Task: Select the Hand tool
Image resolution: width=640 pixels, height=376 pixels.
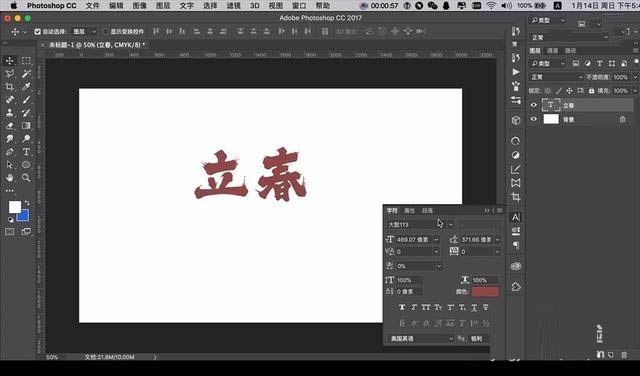Action: pos(10,178)
